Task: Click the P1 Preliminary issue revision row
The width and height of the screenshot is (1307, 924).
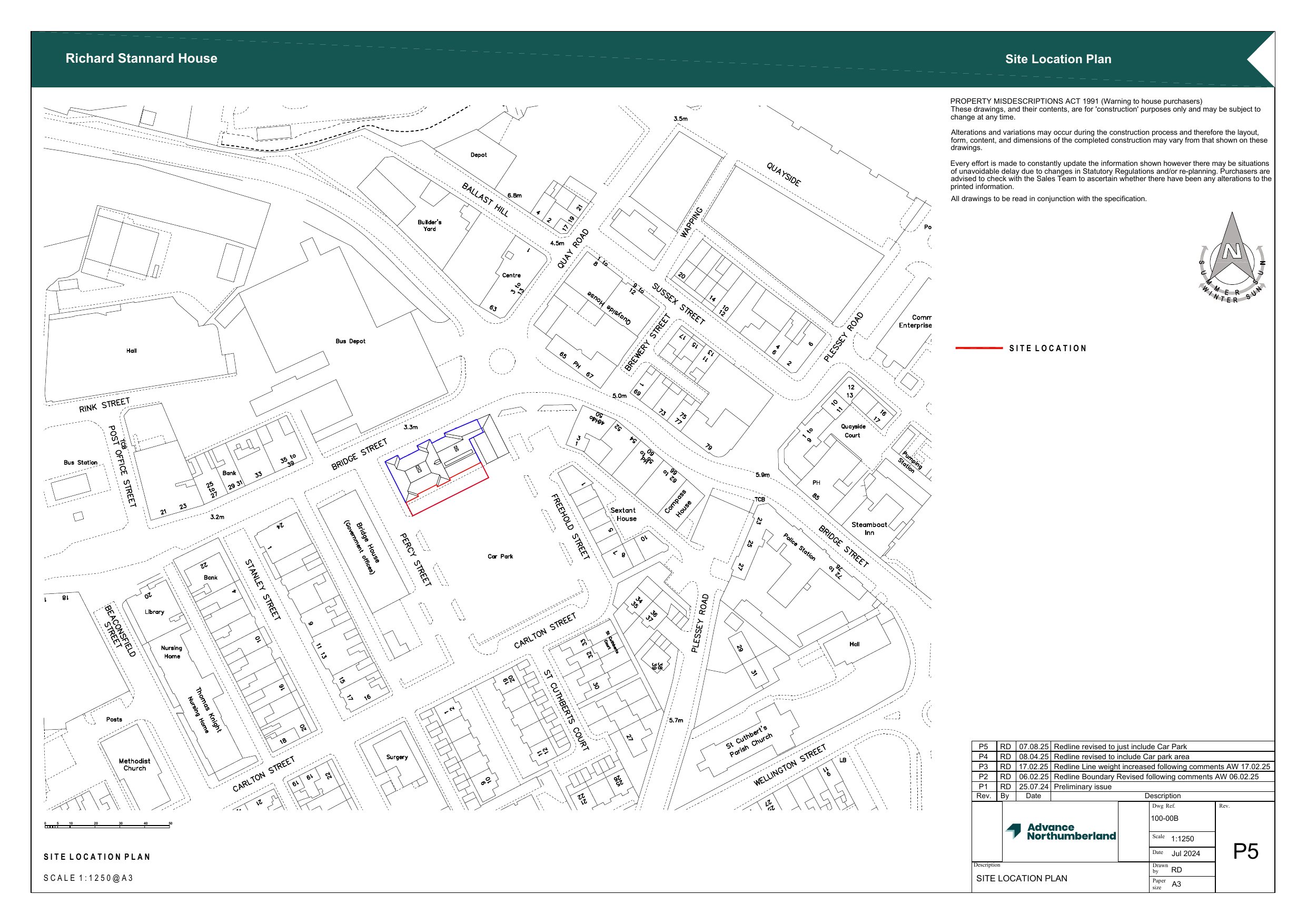Action: point(1082,786)
